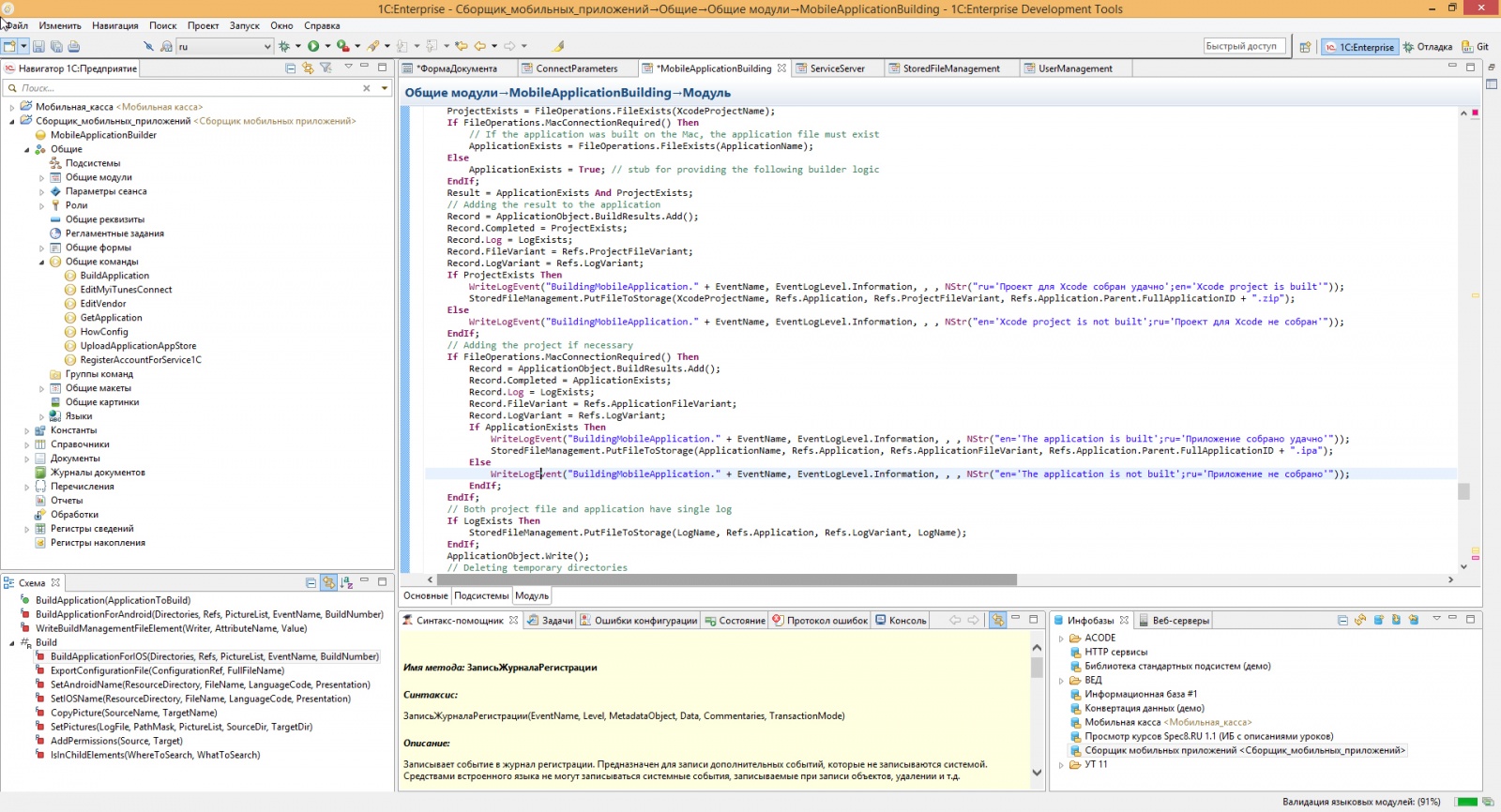
Task: Open the Справка menu
Action: tap(322, 26)
